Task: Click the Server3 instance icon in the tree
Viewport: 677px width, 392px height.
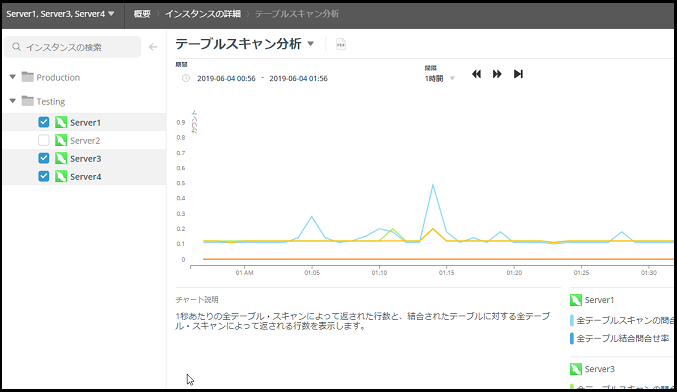Action: pyautogui.click(x=61, y=158)
